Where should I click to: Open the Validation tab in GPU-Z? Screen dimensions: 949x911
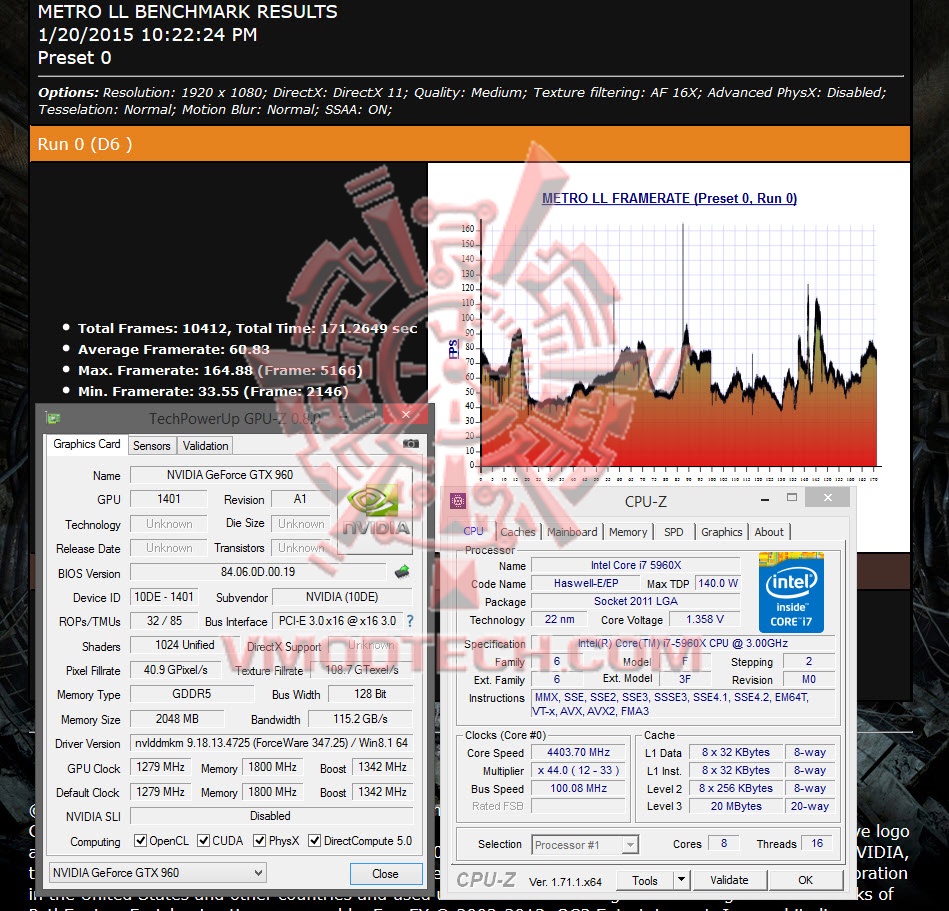click(x=205, y=446)
